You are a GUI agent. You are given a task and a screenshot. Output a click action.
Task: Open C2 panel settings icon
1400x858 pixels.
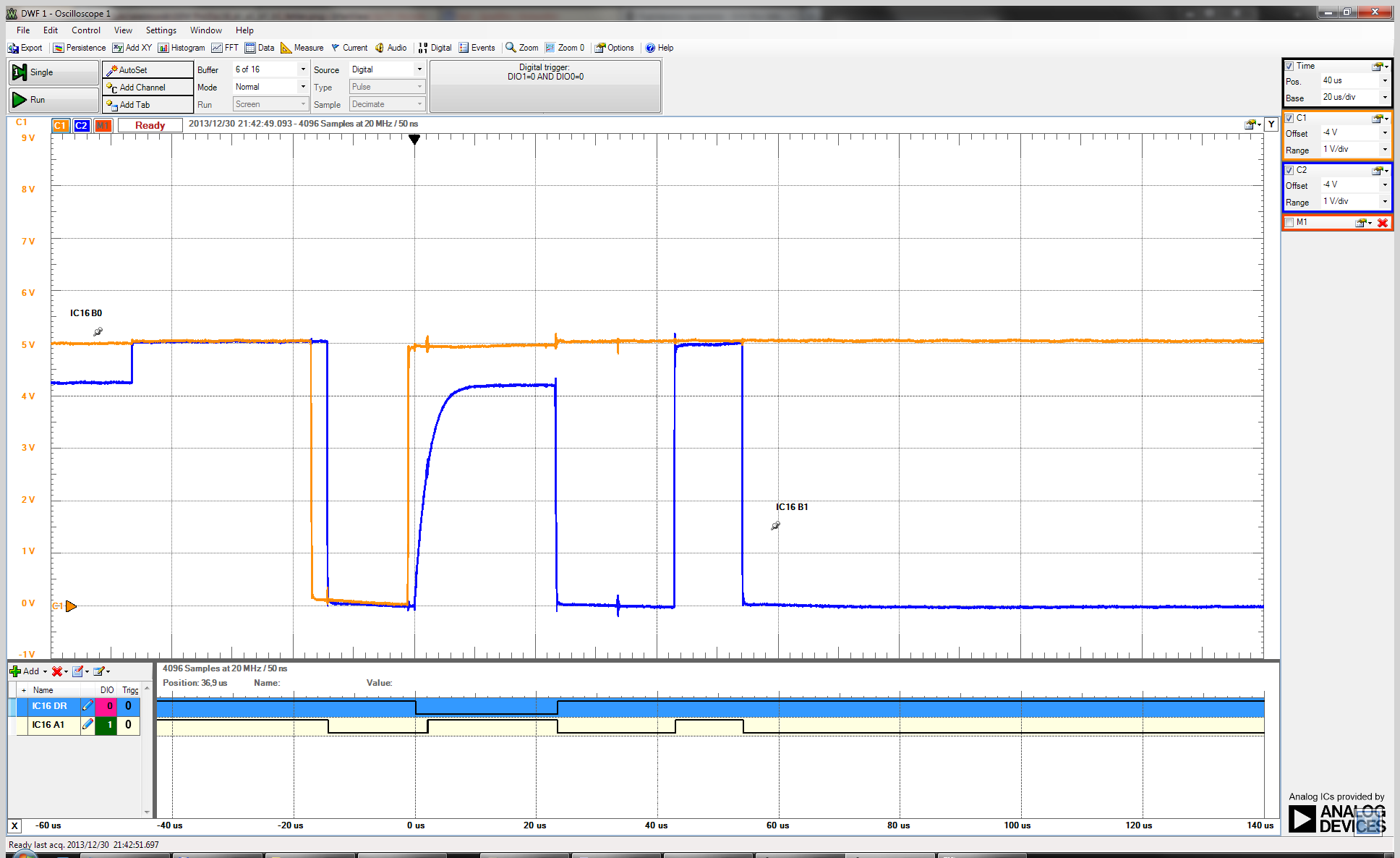tap(1380, 170)
